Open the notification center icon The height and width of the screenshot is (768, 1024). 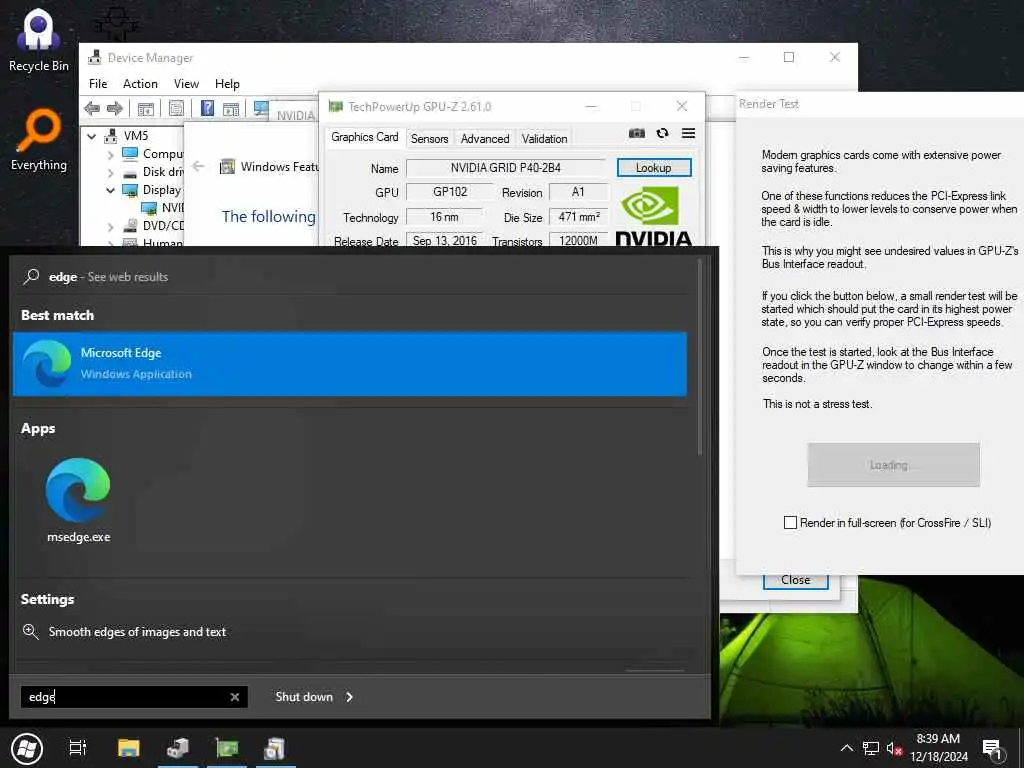pyautogui.click(x=991, y=749)
